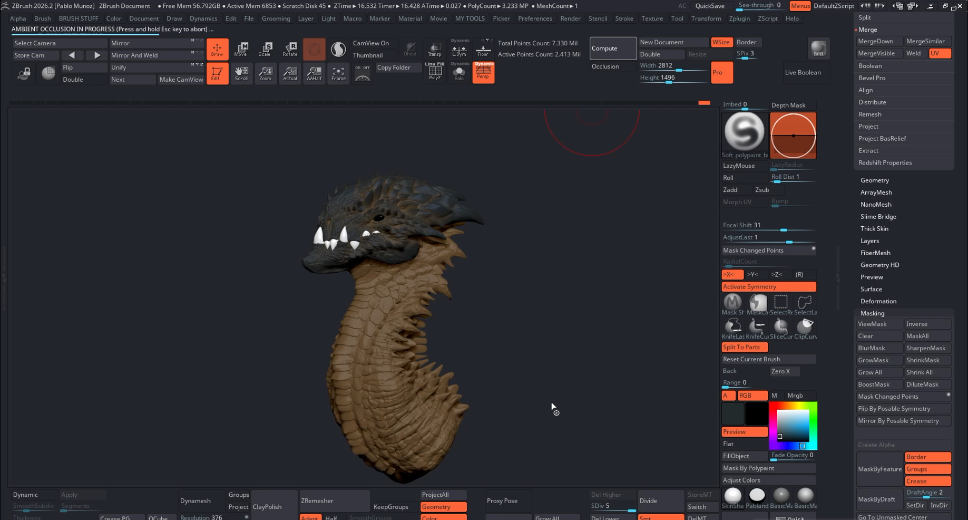Expand the Deformation subpalette
The height and width of the screenshot is (520, 968).
coord(878,301)
